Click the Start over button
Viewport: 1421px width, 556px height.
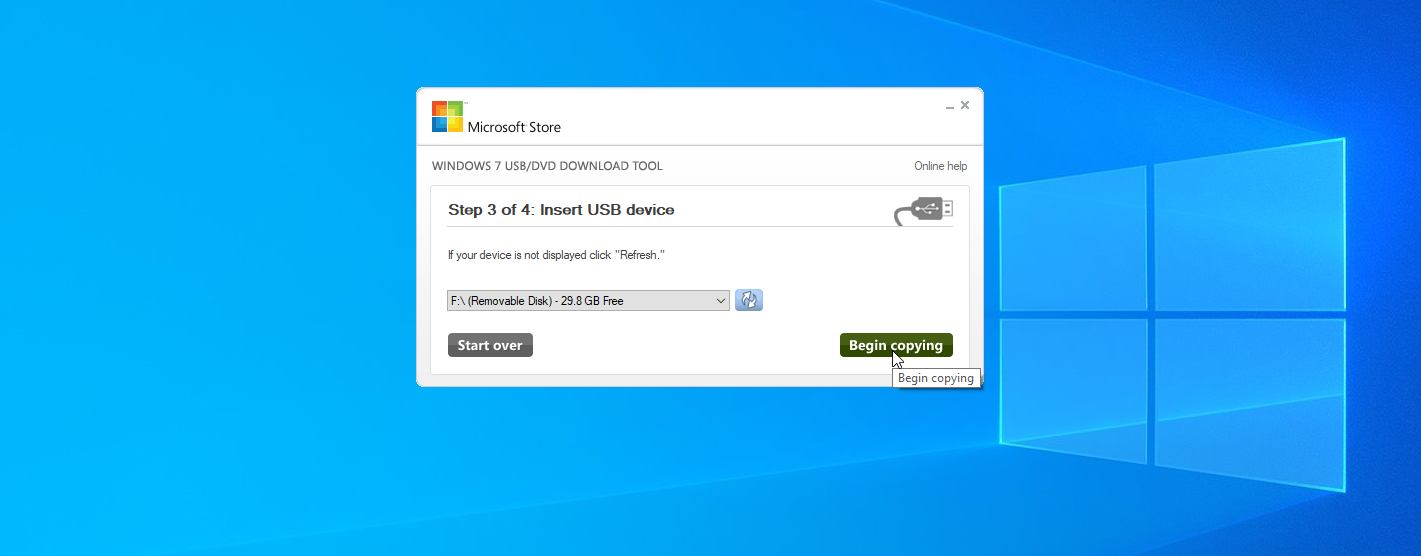(x=490, y=345)
